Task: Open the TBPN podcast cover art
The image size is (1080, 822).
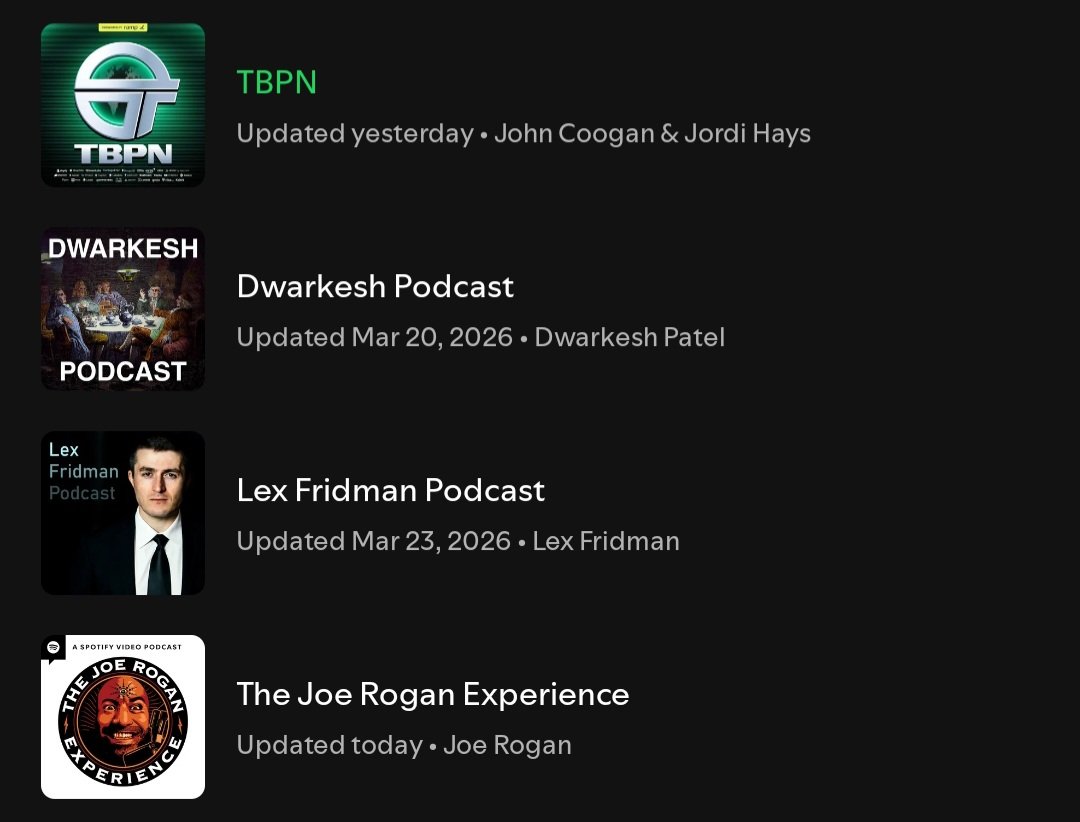Action: click(123, 105)
